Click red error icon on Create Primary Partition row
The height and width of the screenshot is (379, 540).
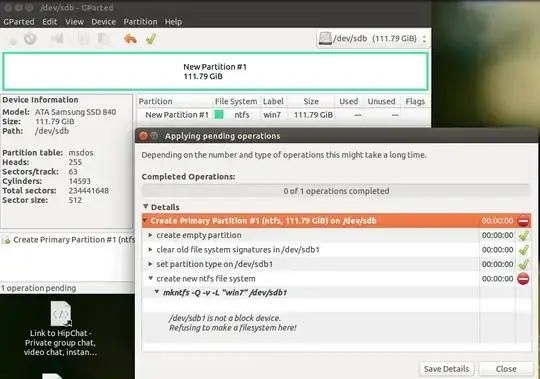(x=523, y=221)
